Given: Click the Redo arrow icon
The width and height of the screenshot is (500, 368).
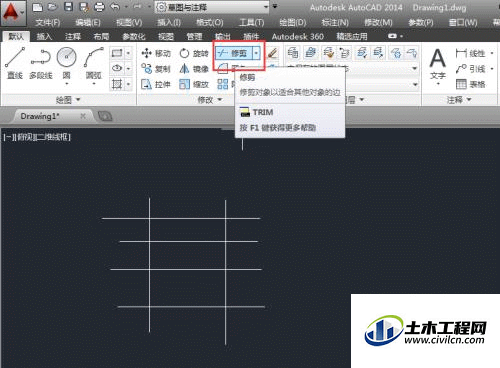Looking at the screenshot, I should click(x=137, y=7).
